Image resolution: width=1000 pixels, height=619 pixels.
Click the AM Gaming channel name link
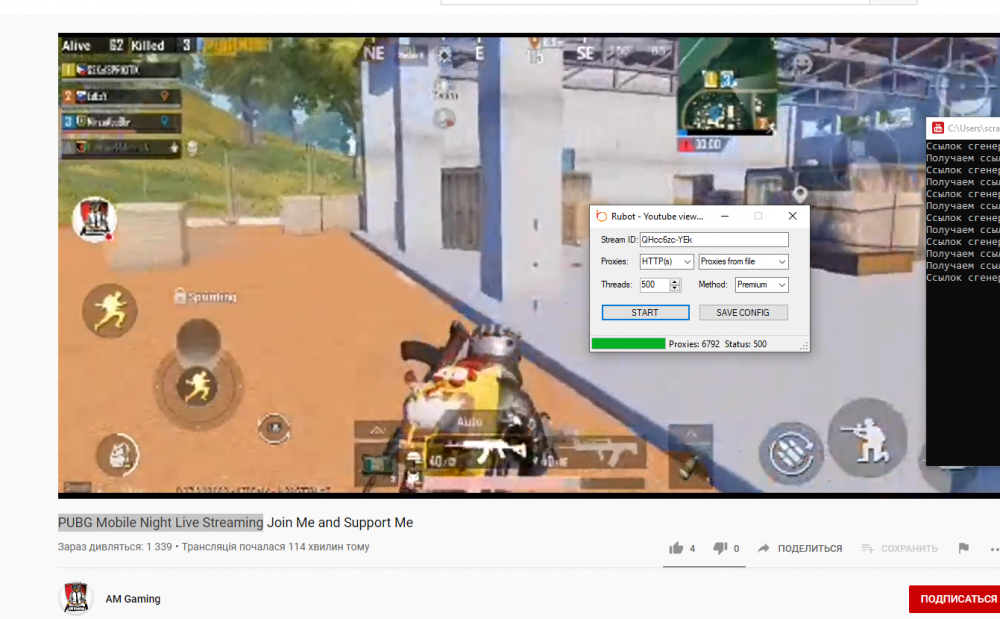(133, 599)
